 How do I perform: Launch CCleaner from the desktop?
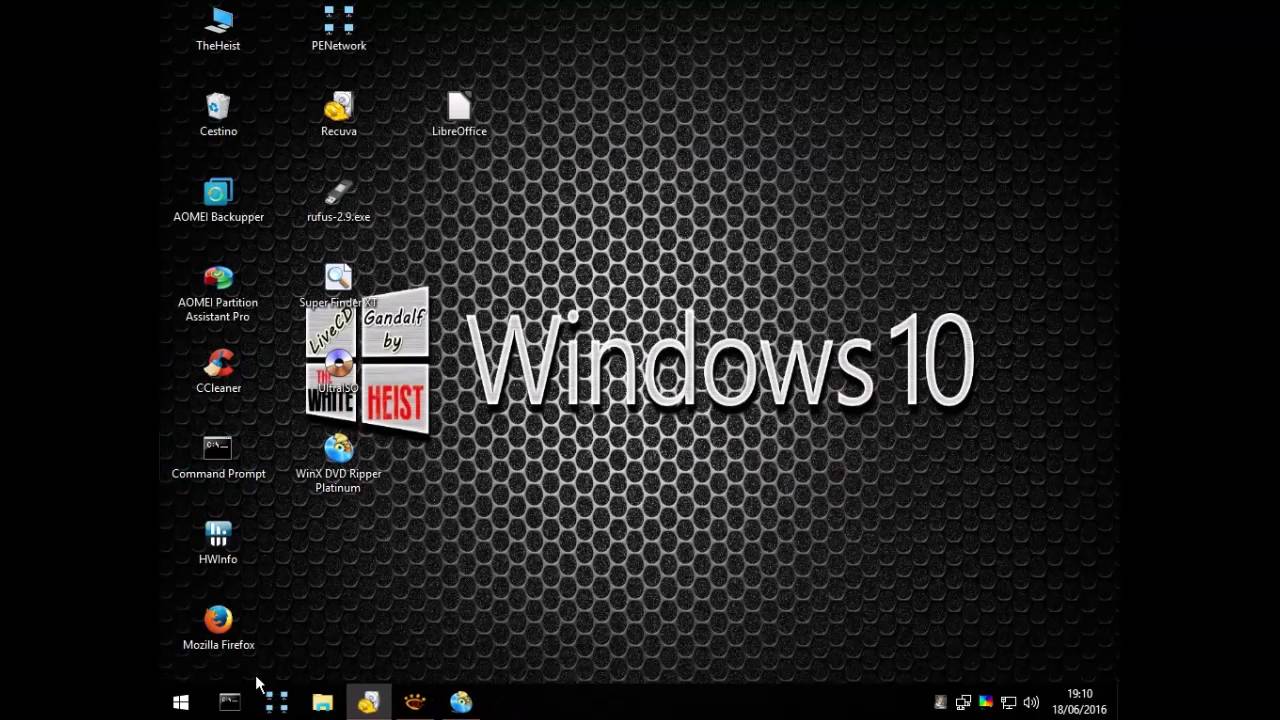coord(218,371)
